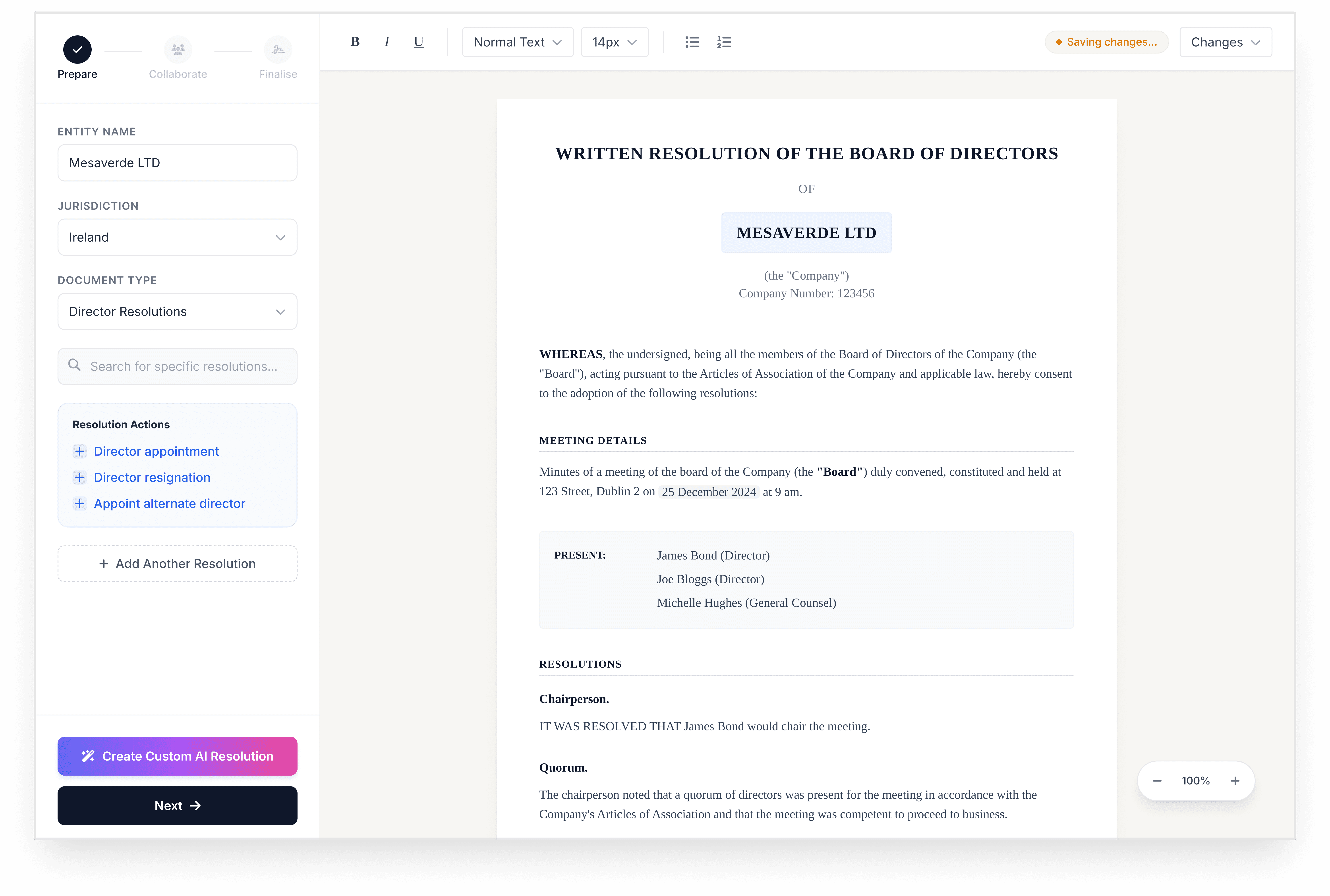Click Create Custom AI Resolution button
Screen dimensions: 1330x896
(177, 756)
